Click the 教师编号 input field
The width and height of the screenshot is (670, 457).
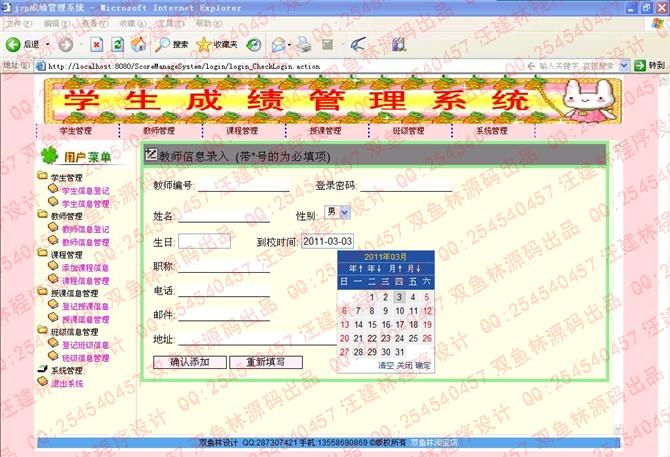244,185
